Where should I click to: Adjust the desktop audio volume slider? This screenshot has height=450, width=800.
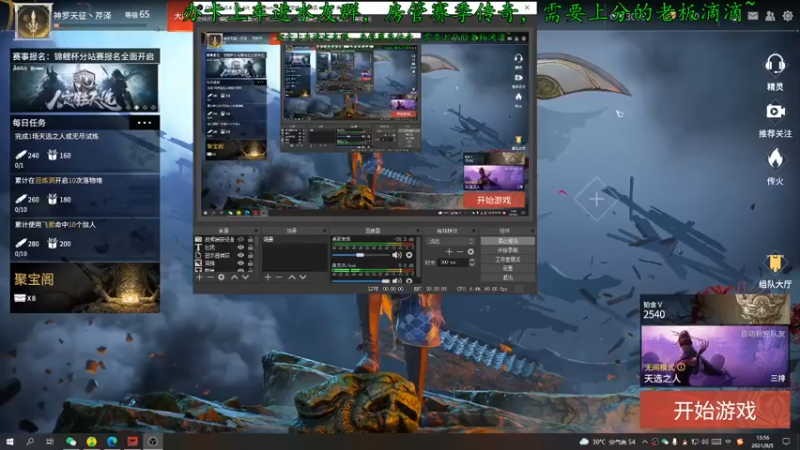point(360,255)
